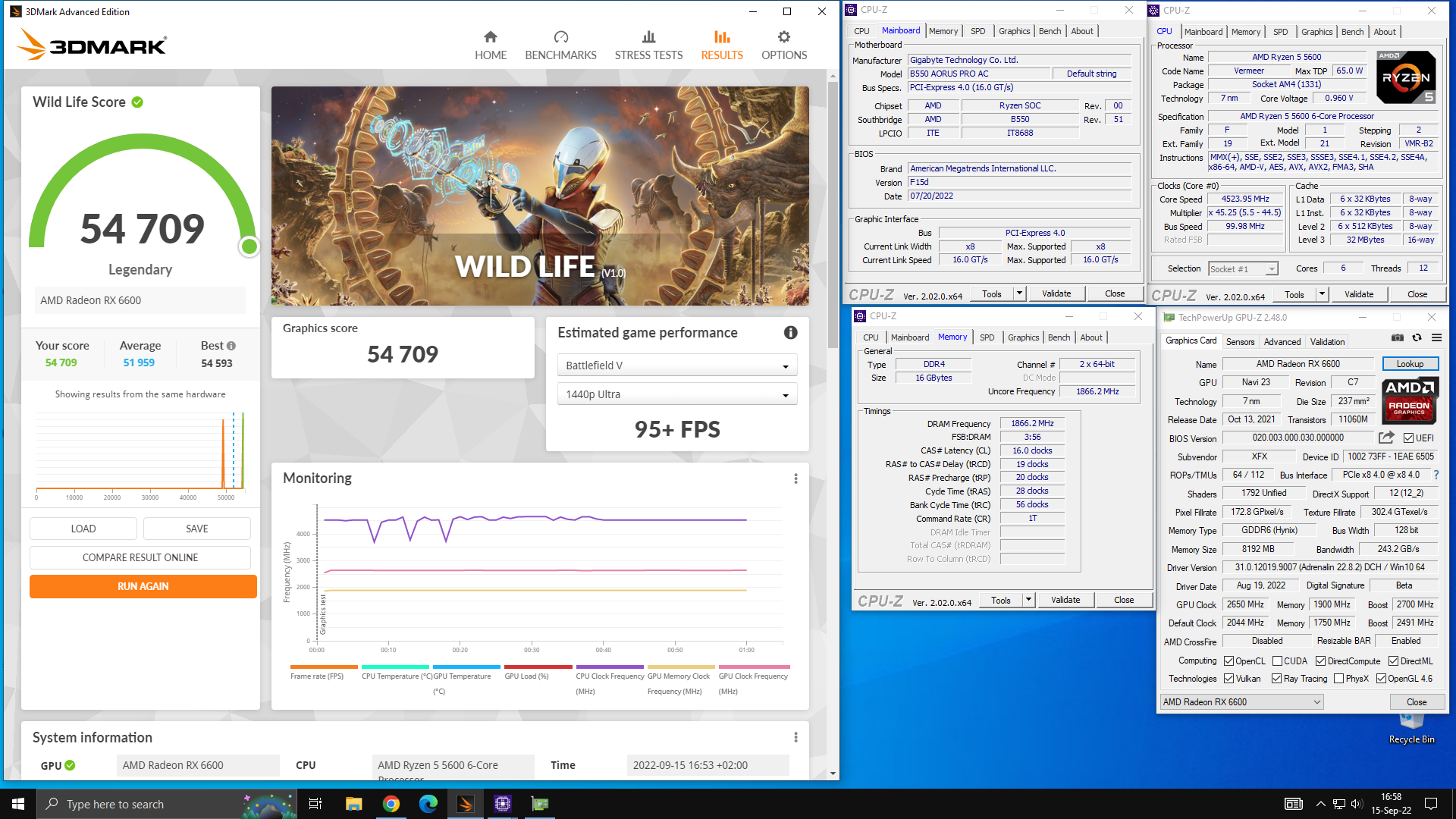Toggle the DirectML checkbox

pyautogui.click(x=1393, y=661)
